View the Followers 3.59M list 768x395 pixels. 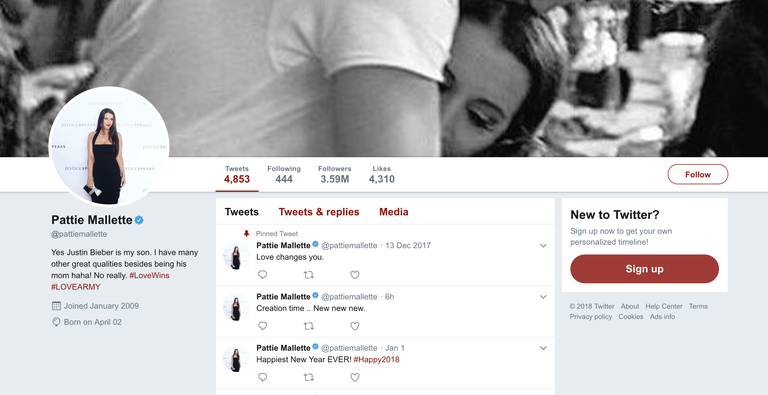pyautogui.click(x=335, y=174)
